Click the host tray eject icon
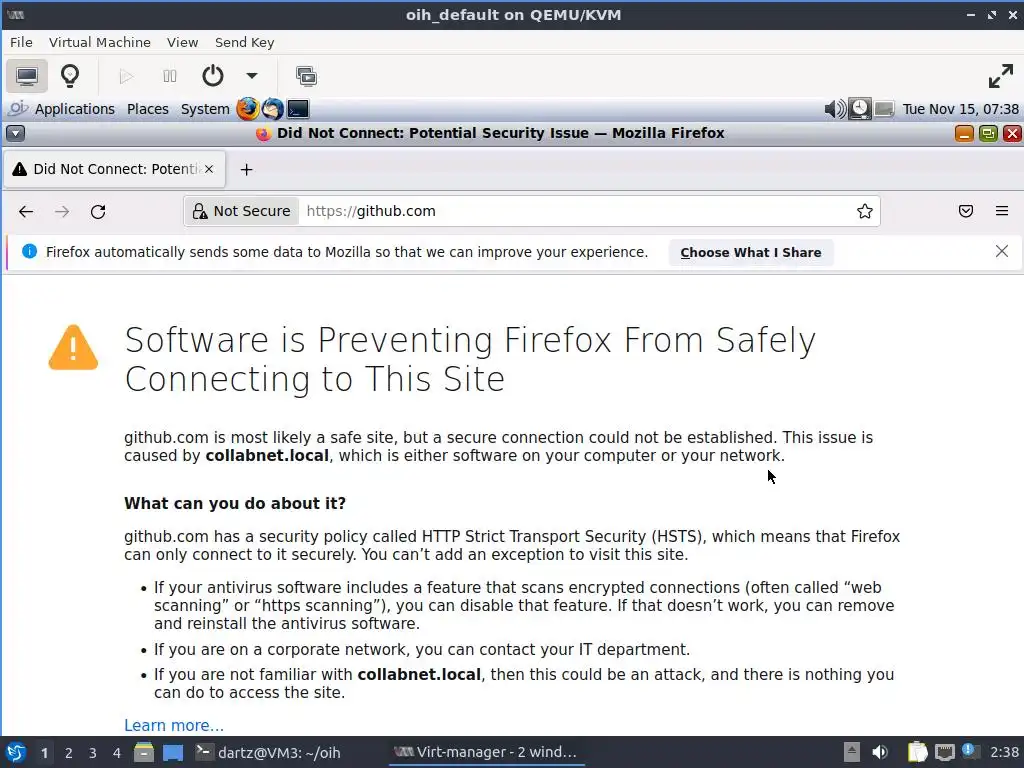1024x768 pixels. pyautogui.click(x=852, y=752)
